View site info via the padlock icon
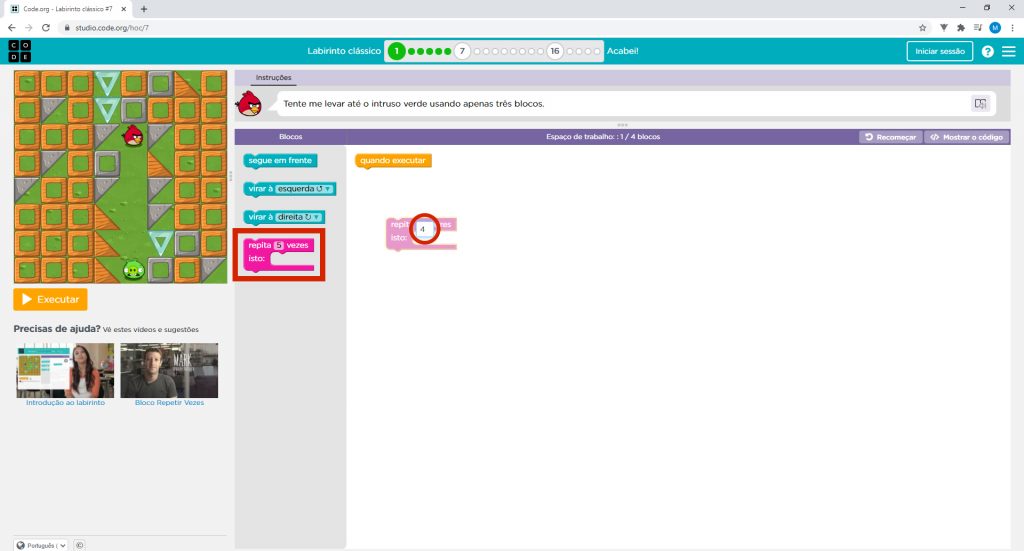The height and width of the screenshot is (551, 1024). pos(67,27)
